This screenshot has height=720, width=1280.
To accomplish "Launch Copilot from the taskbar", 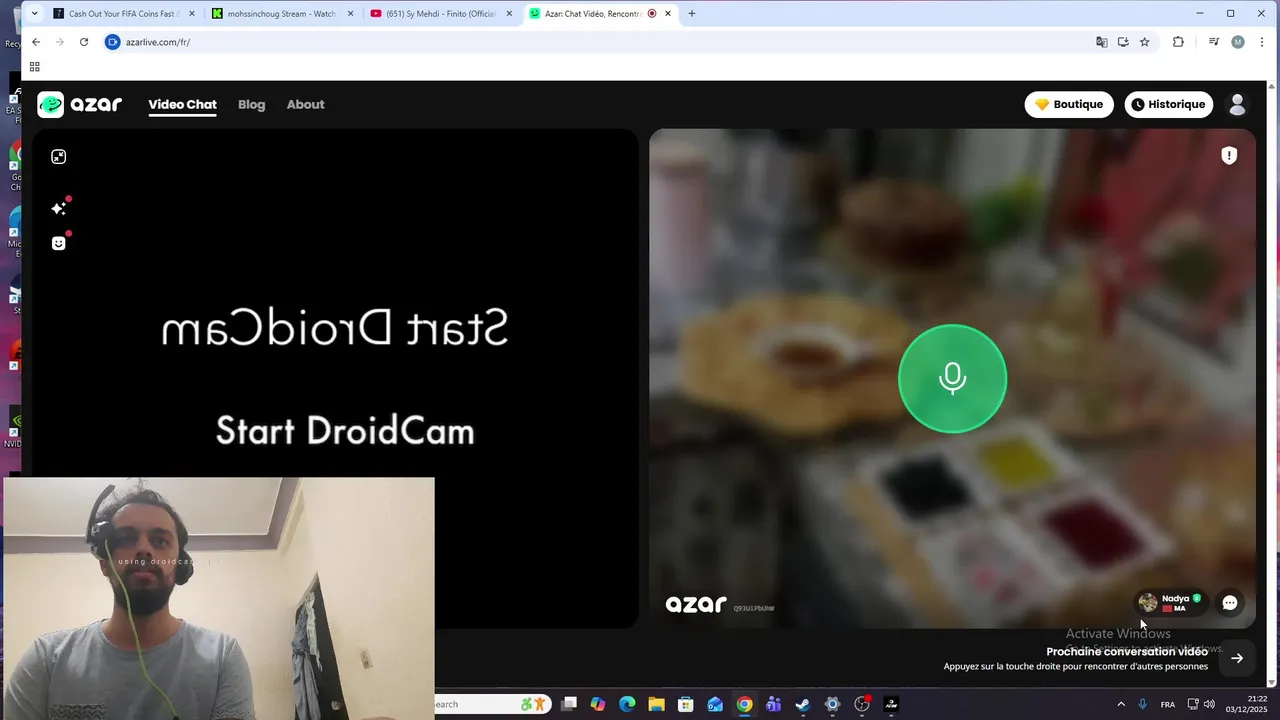I will click(x=598, y=704).
